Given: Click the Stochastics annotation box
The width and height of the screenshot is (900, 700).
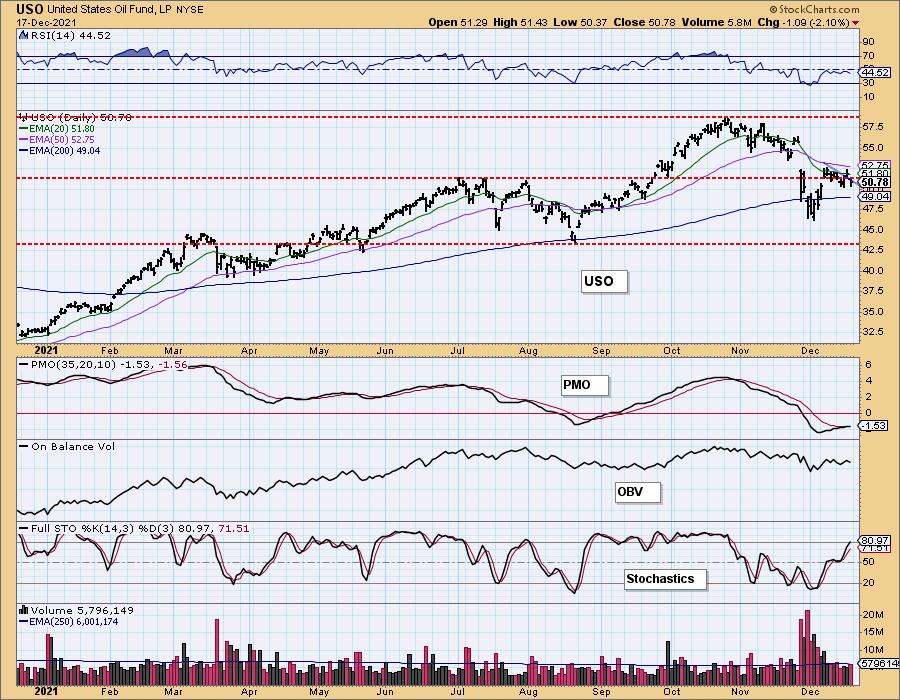Looking at the screenshot, I should pyautogui.click(x=665, y=578).
